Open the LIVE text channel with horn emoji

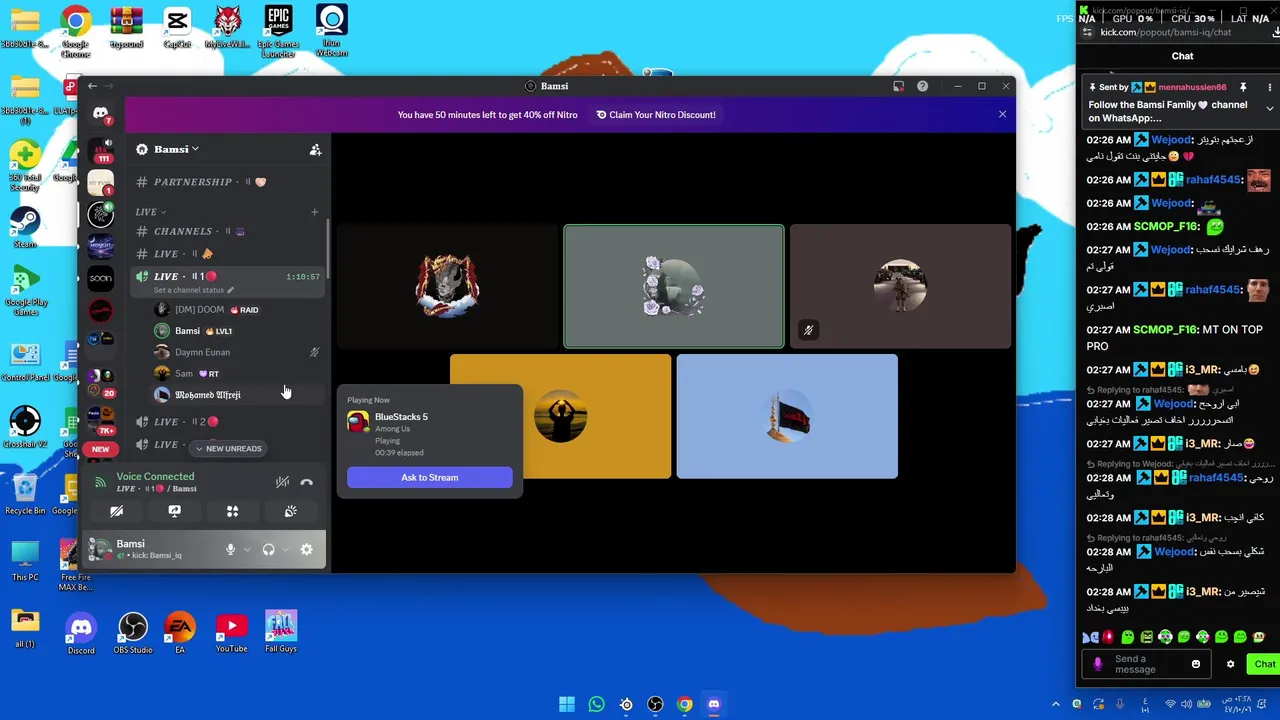coord(229,254)
